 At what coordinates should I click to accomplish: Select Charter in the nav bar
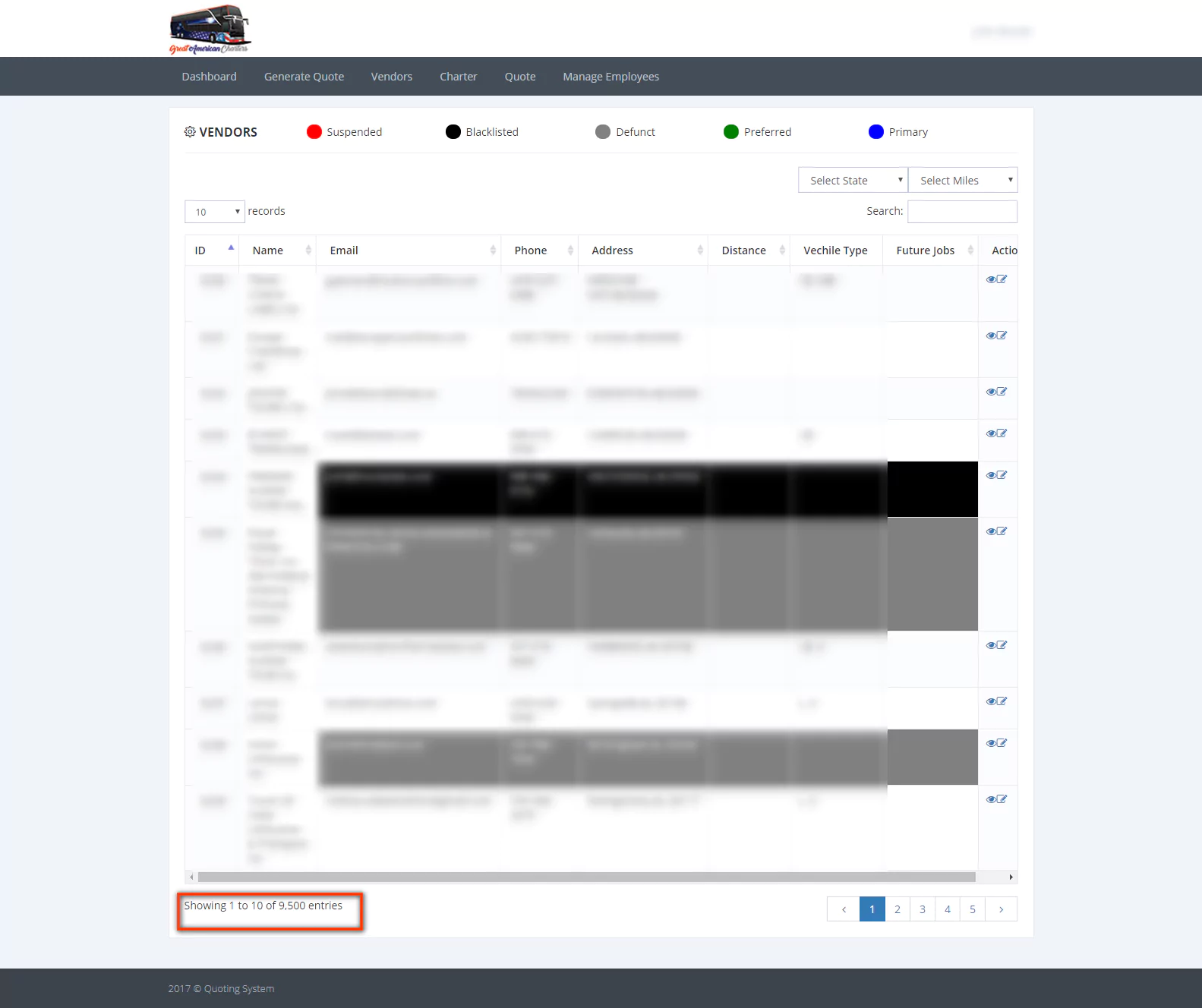point(459,77)
